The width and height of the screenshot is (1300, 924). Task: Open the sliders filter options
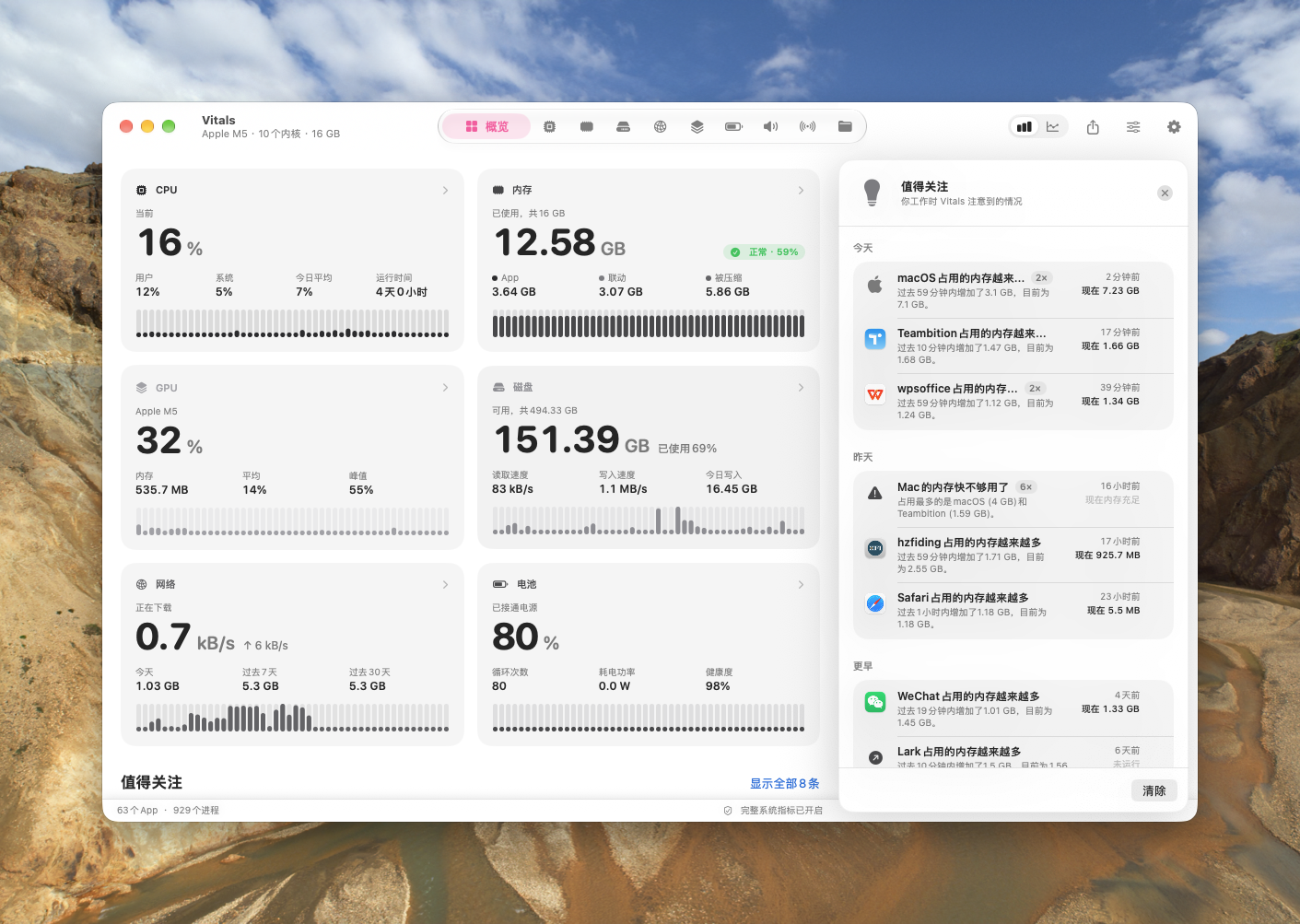point(1133,127)
